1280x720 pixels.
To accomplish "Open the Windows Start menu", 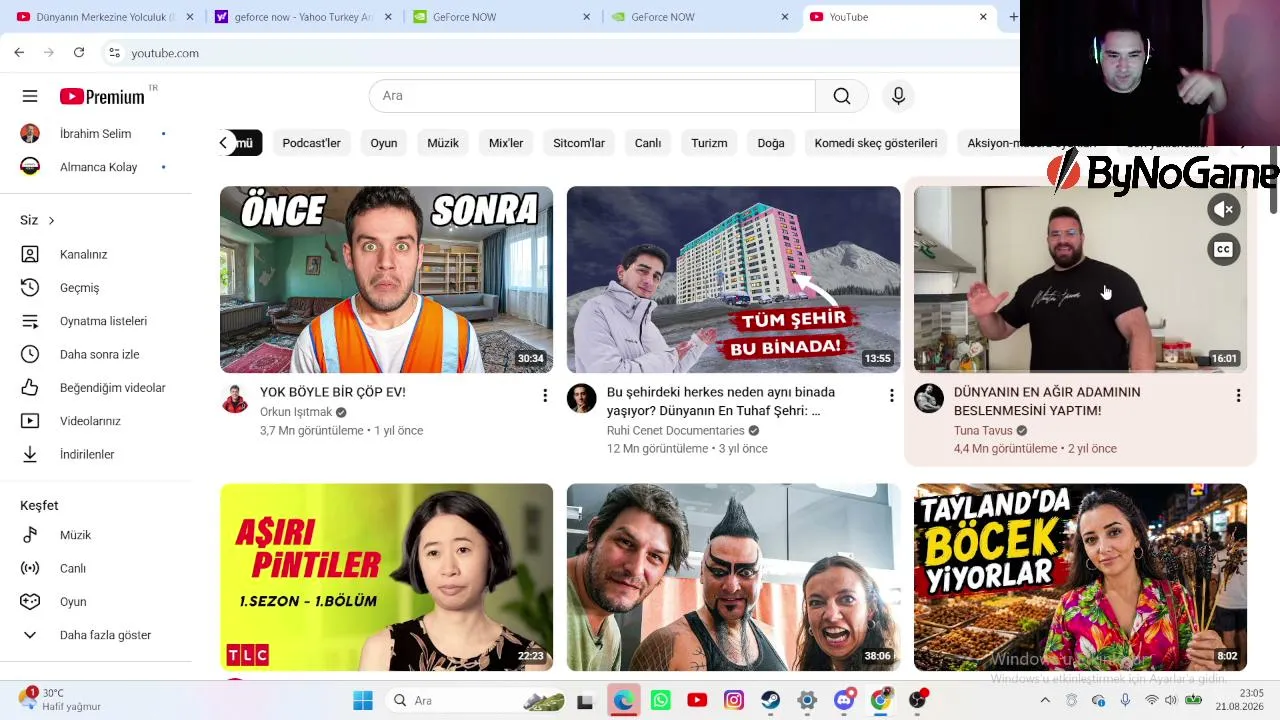I will (363, 700).
